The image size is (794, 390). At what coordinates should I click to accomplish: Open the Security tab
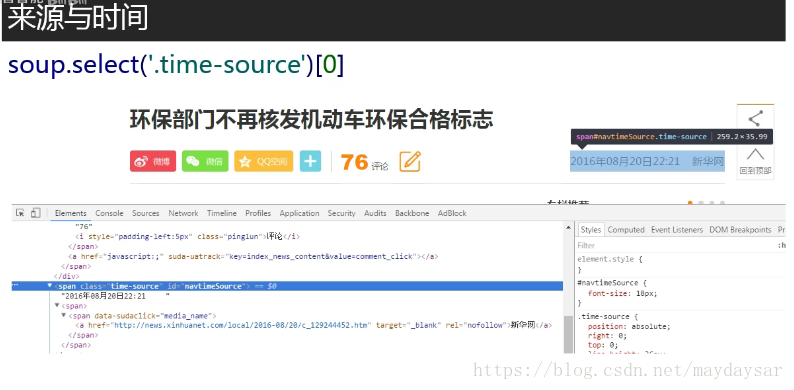click(x=342, y=213)
